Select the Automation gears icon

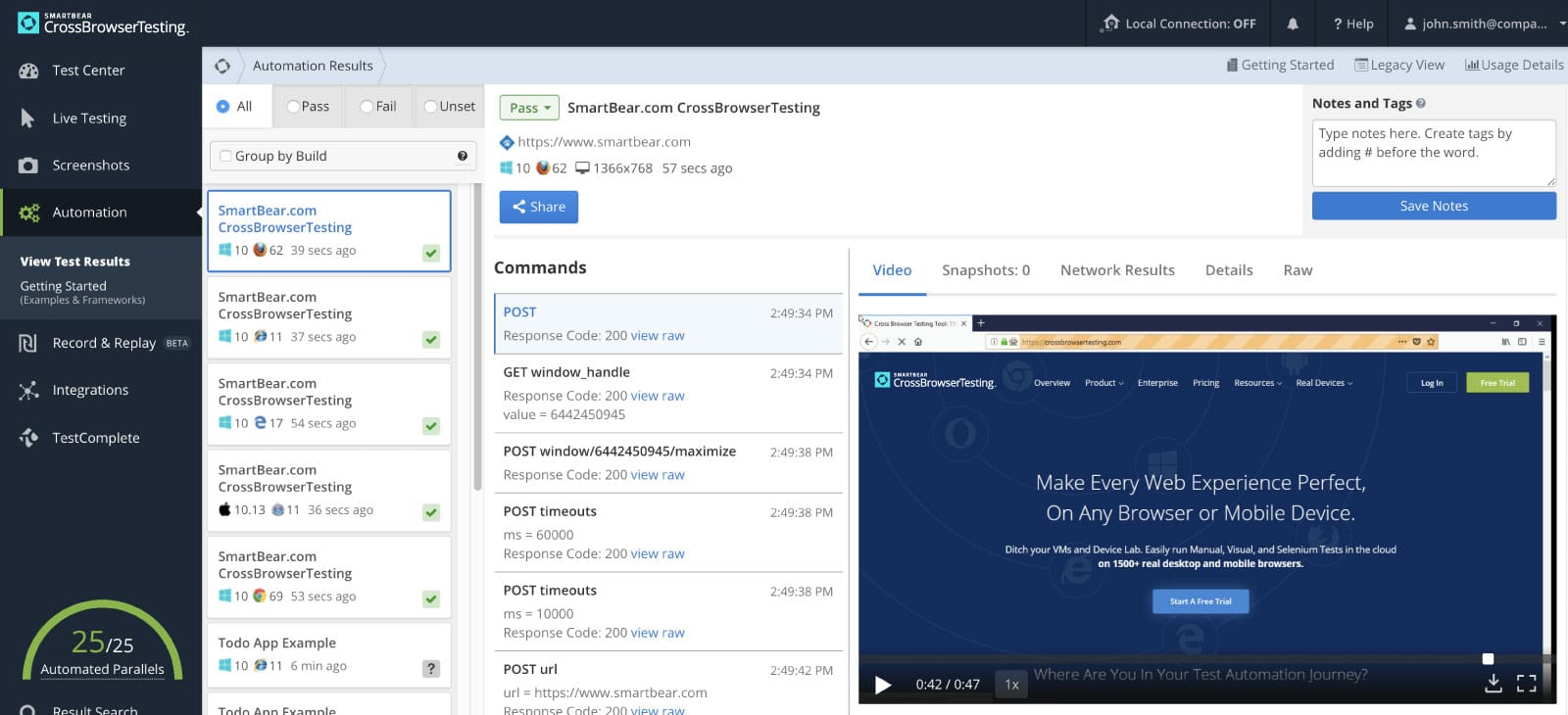coord(29,213)
